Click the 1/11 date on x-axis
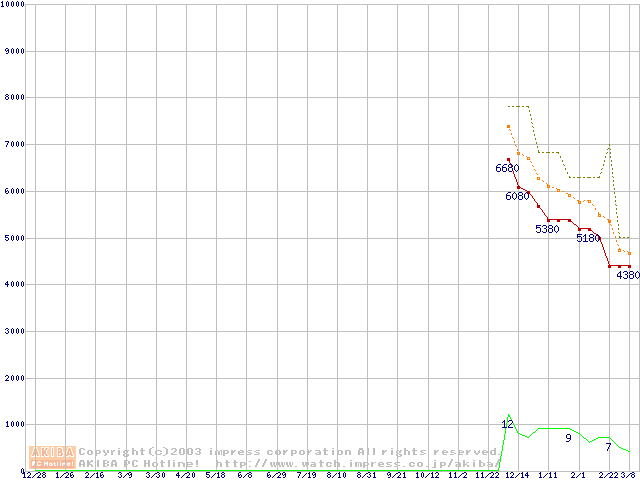 click(x=547, y=475)
